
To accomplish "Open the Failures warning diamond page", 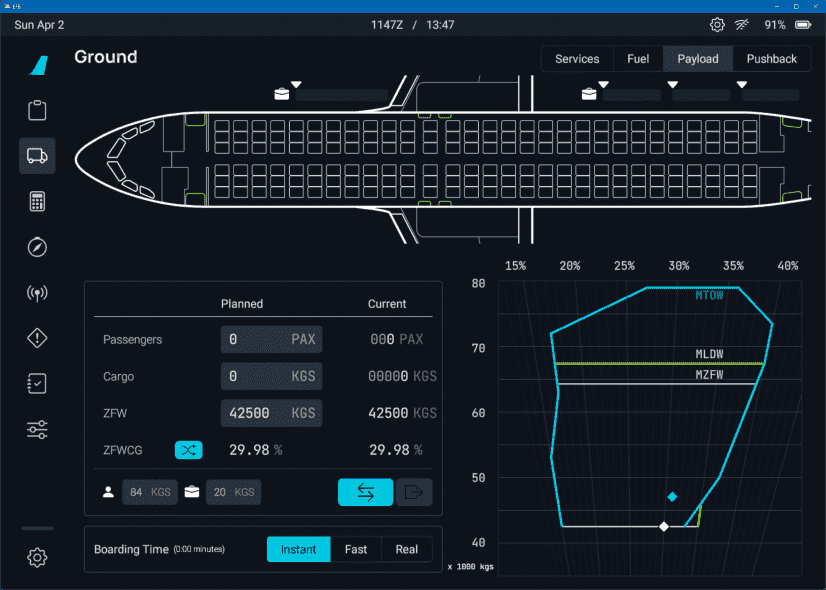I will click(37, 339).
